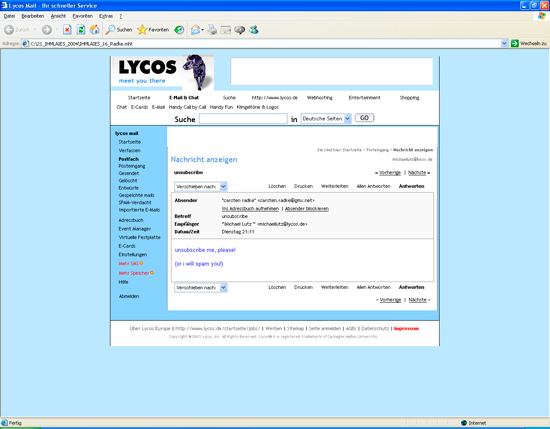Open Event Manager in sidebar
The image size is (550, 429).
[x=135, y=229]
